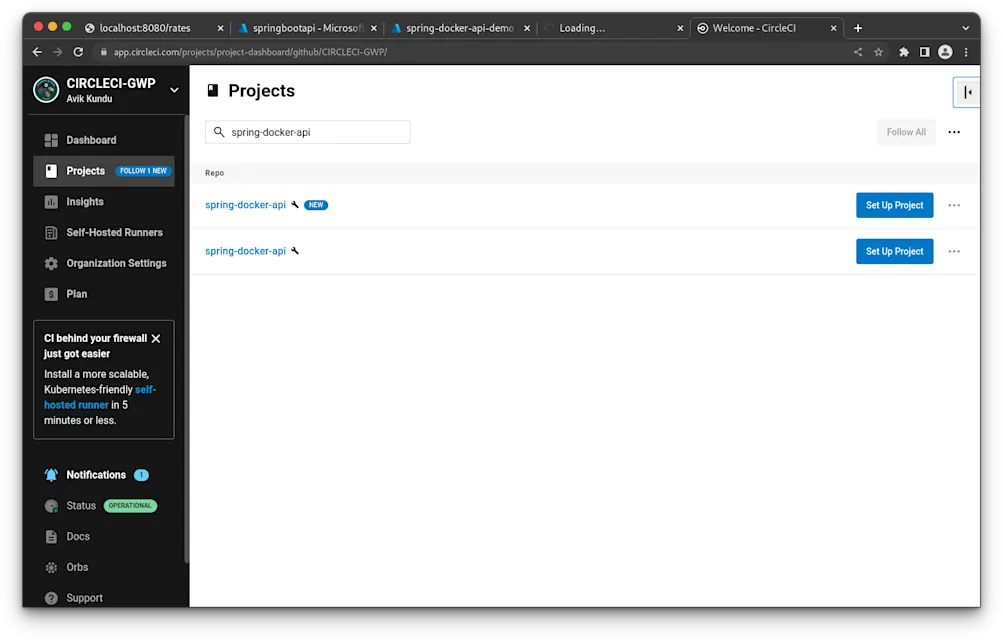
Task: Click the Repo column header
Action: 214,173
